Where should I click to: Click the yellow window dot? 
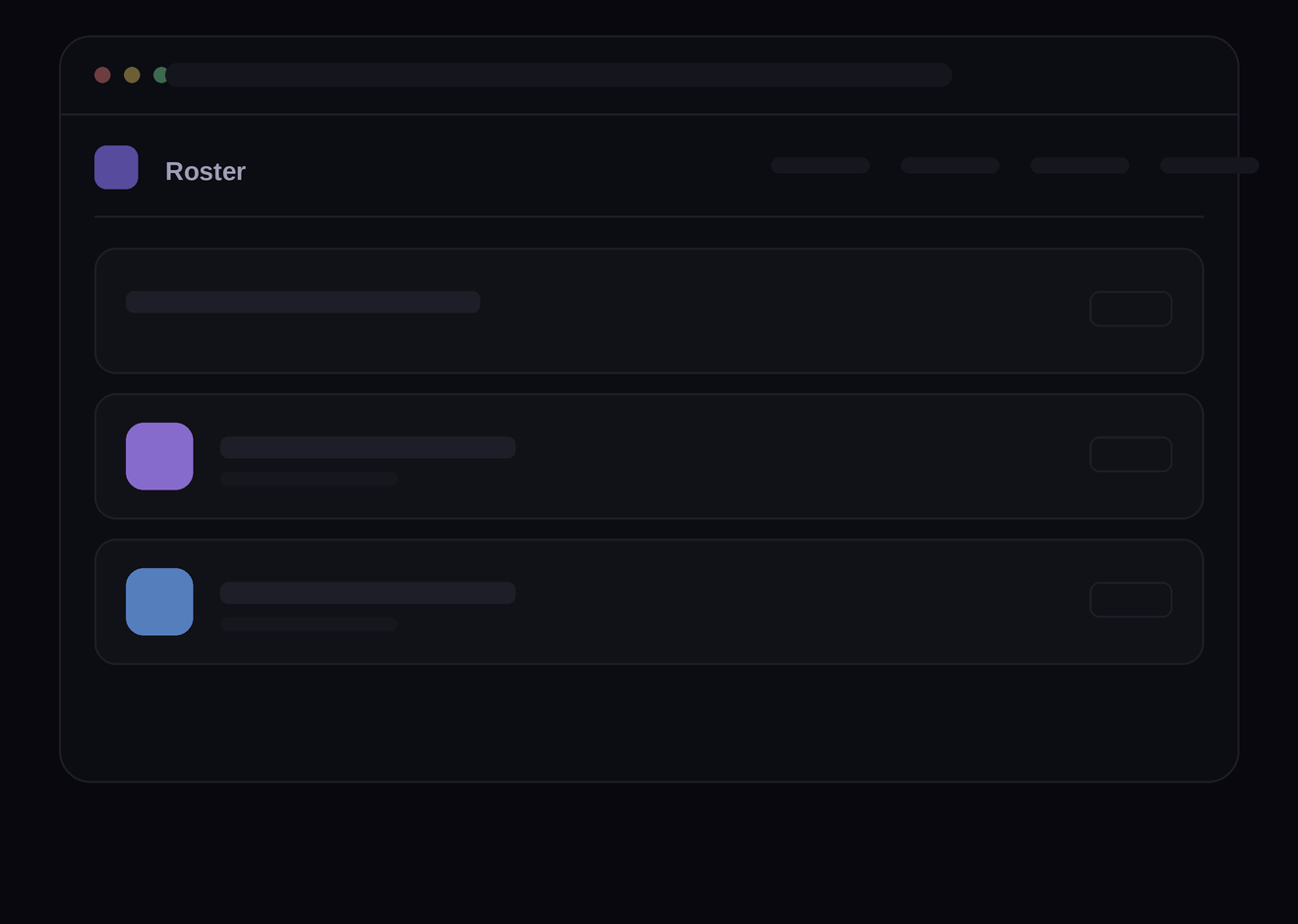(132, 75)
